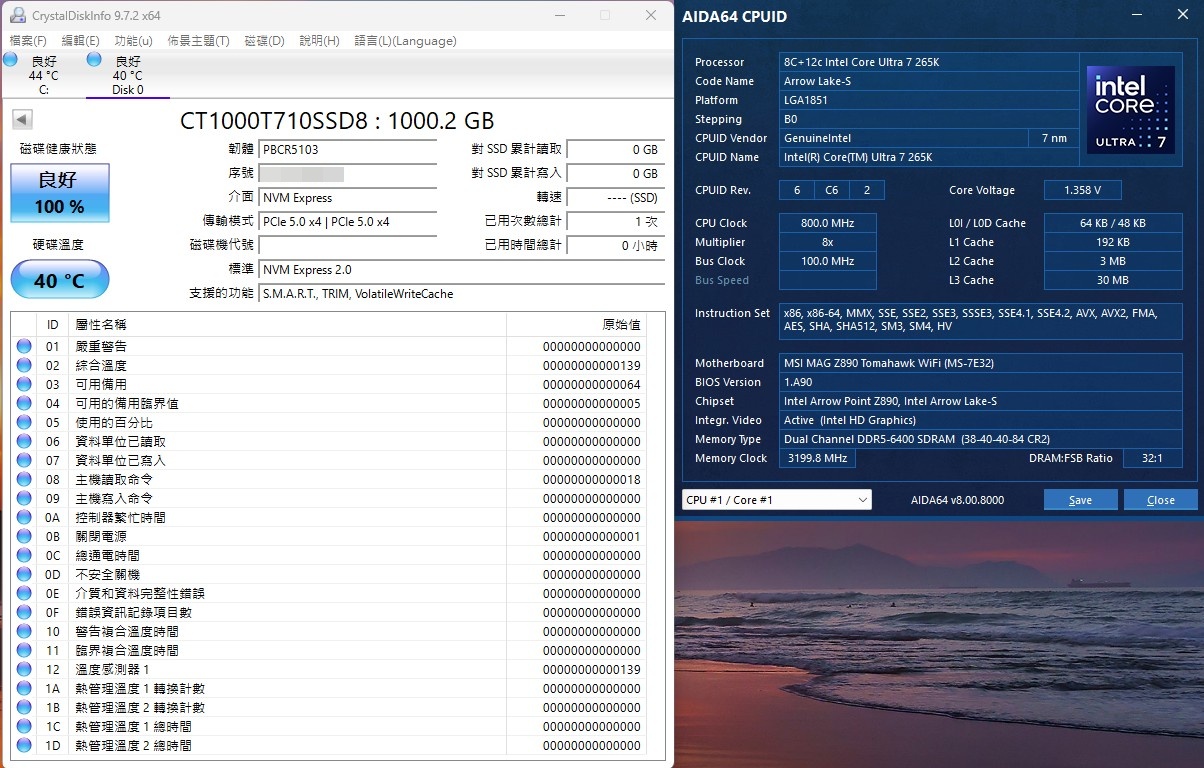Click the blue status dot beside 介質和資料完整性錯誤
The width and height of the screenshot is (1204, 768).
click(22, 593)
